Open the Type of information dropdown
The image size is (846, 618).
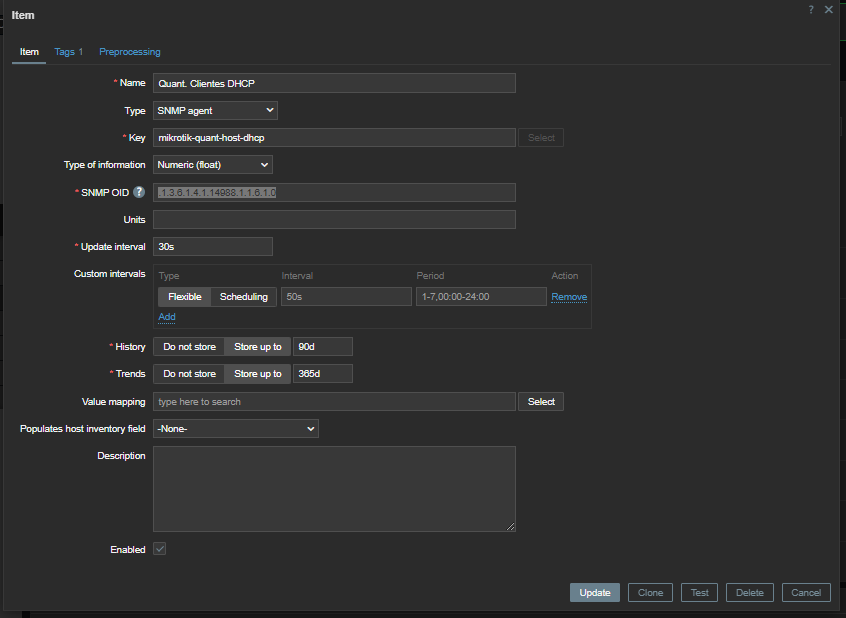click(213, 165)
